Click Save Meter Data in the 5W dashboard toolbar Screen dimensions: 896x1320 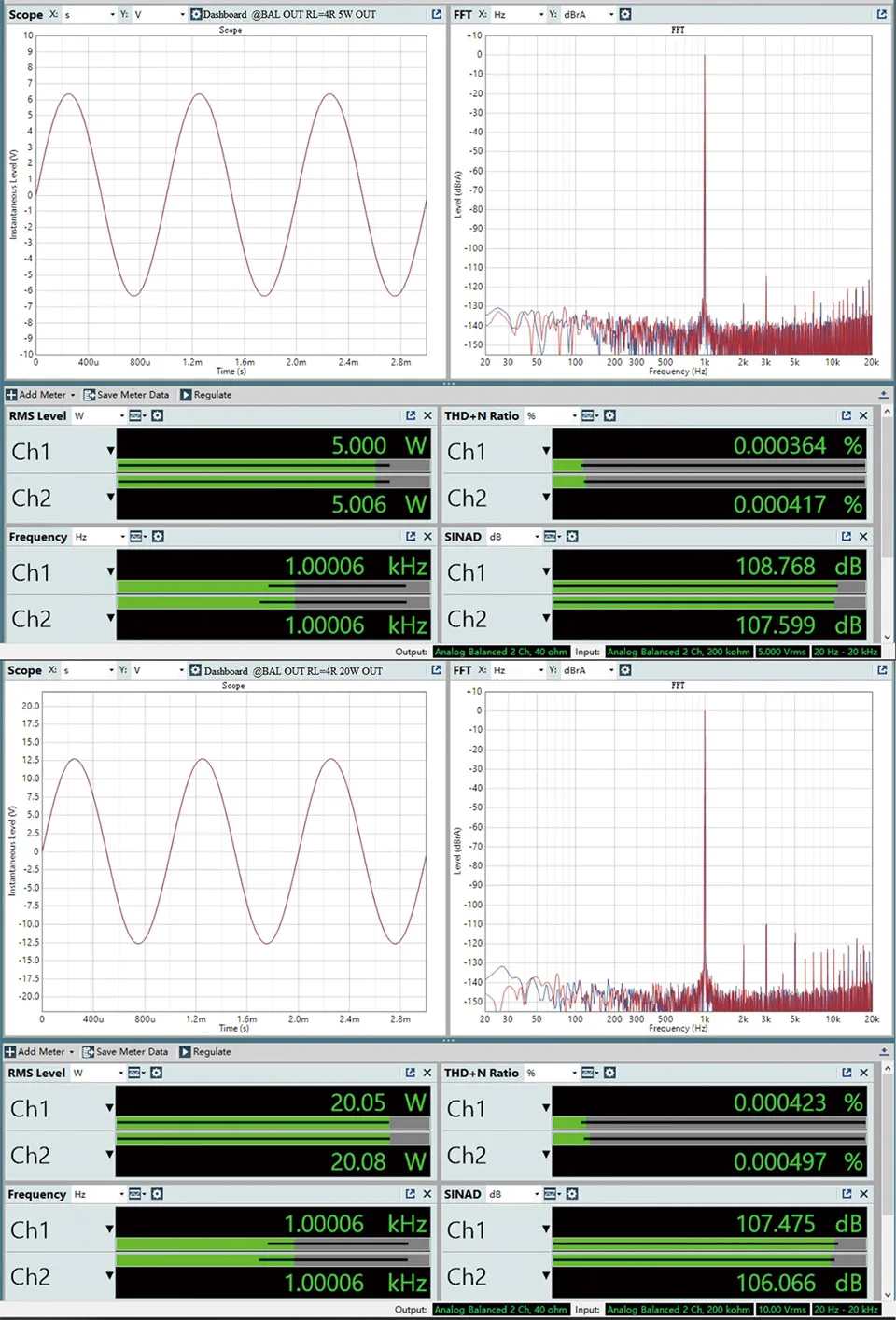point(126,395)
